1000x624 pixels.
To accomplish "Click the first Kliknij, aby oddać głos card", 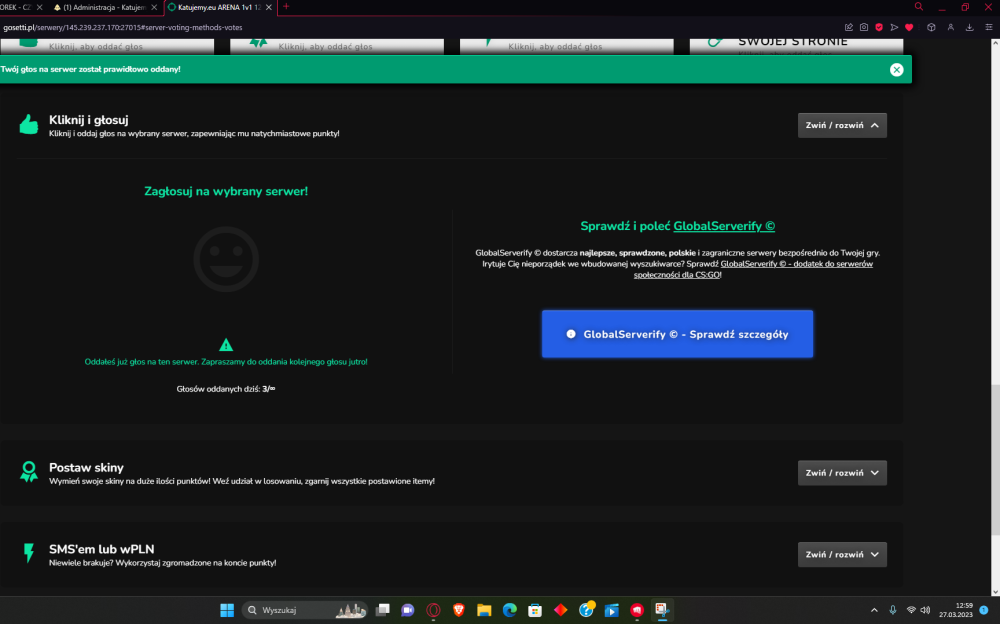I will click(107, 46).
